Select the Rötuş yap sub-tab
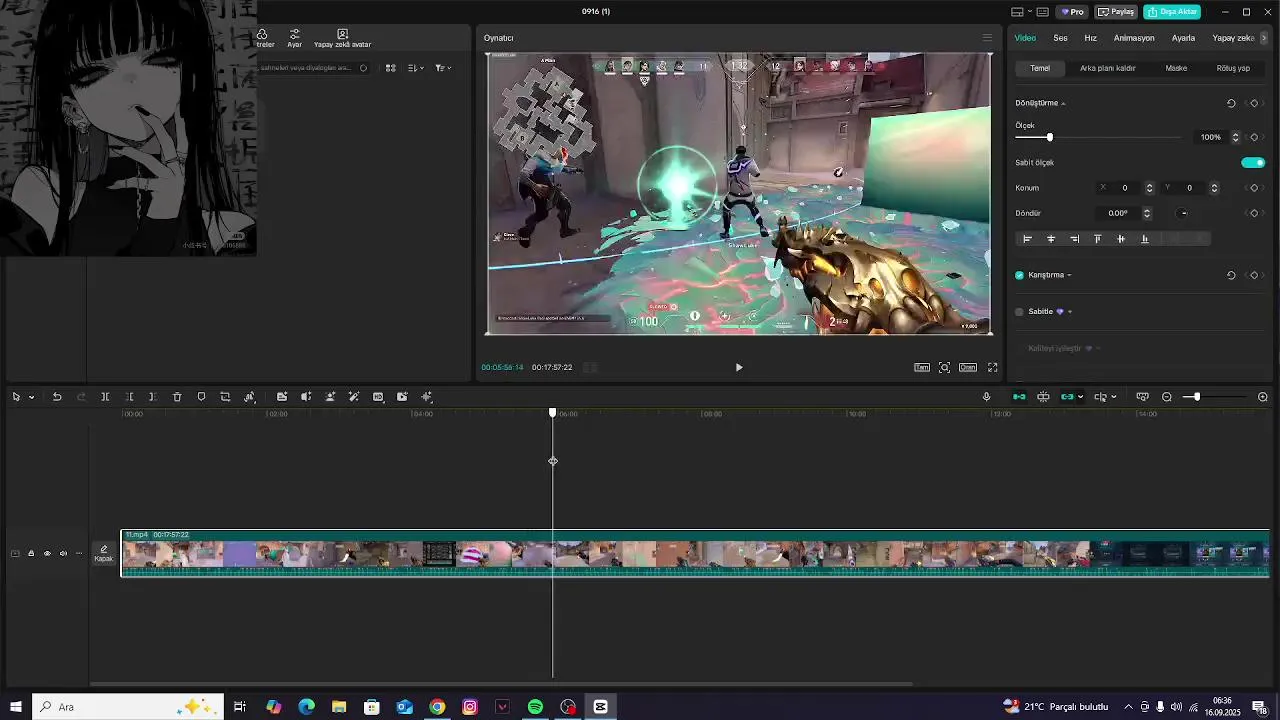Viewport: 1280px width, 720px height. click(1233, 68)
